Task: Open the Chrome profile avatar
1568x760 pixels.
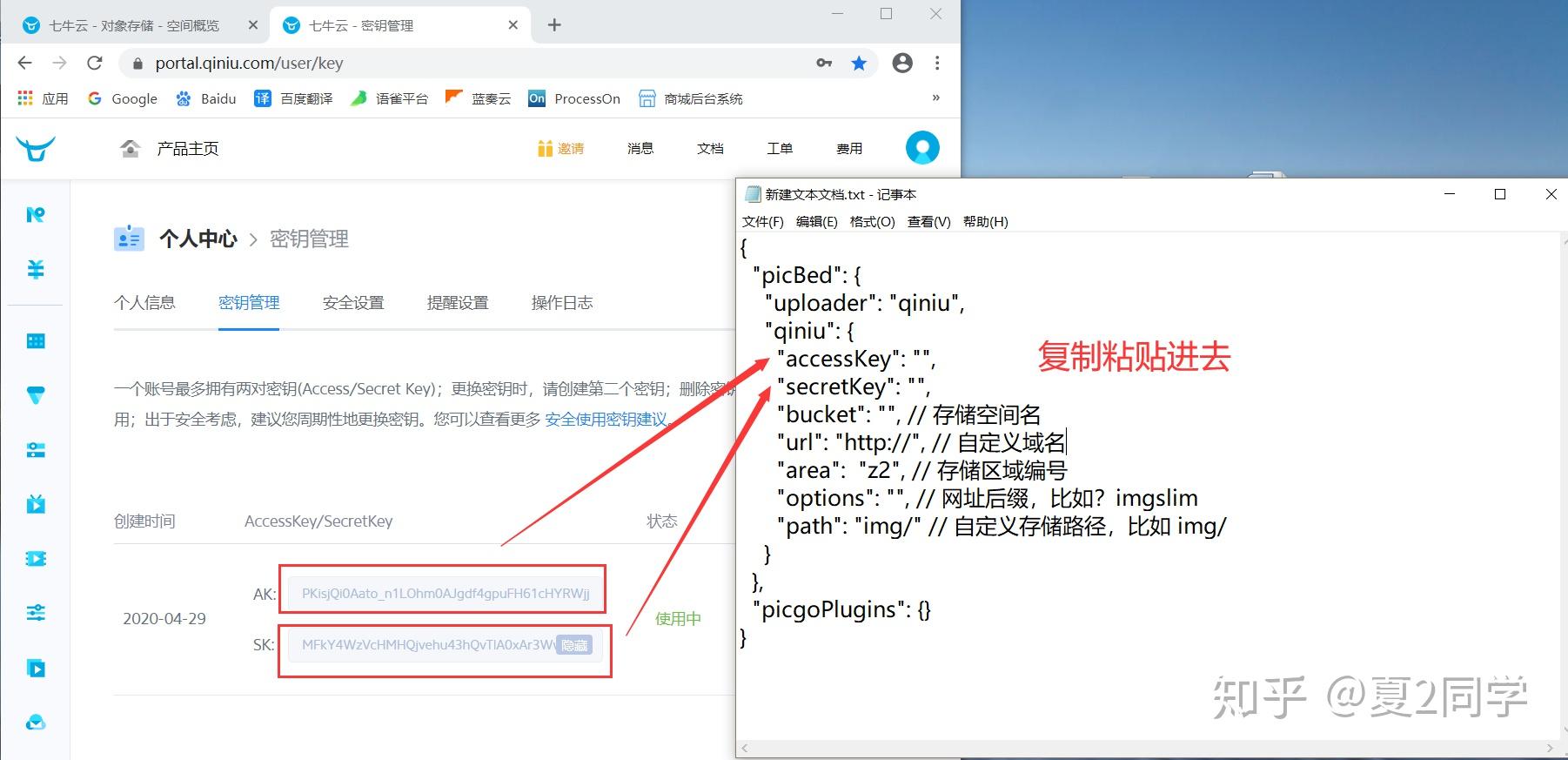Action: (902, 63)
